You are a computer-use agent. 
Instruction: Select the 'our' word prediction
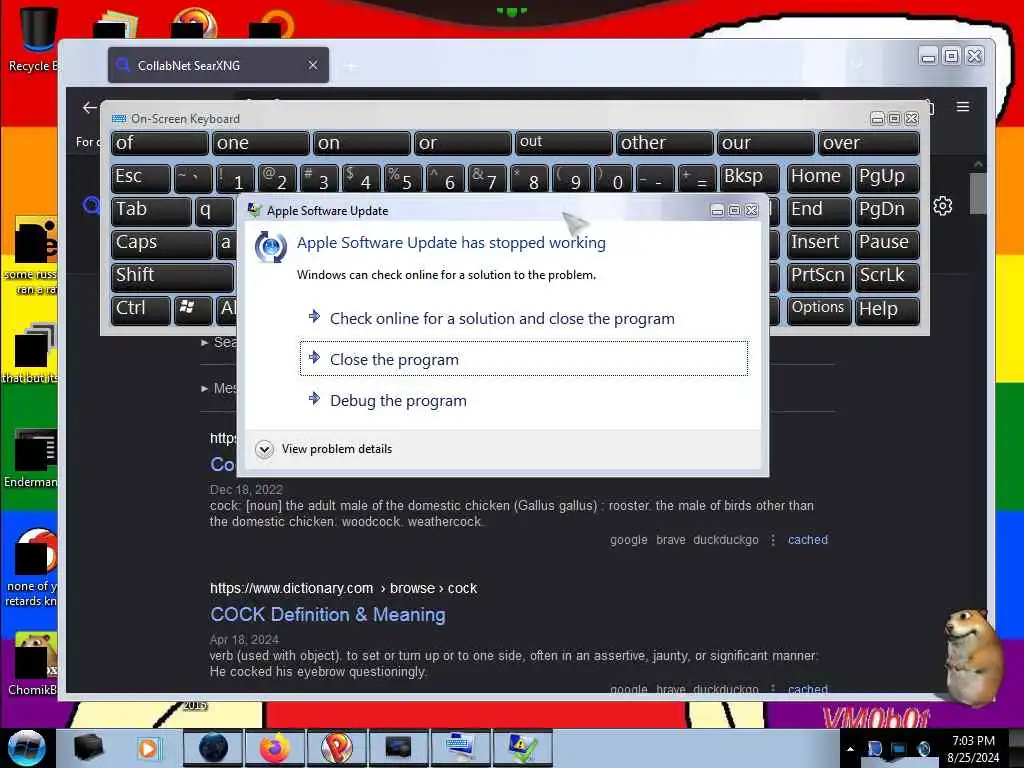[766, 143]
